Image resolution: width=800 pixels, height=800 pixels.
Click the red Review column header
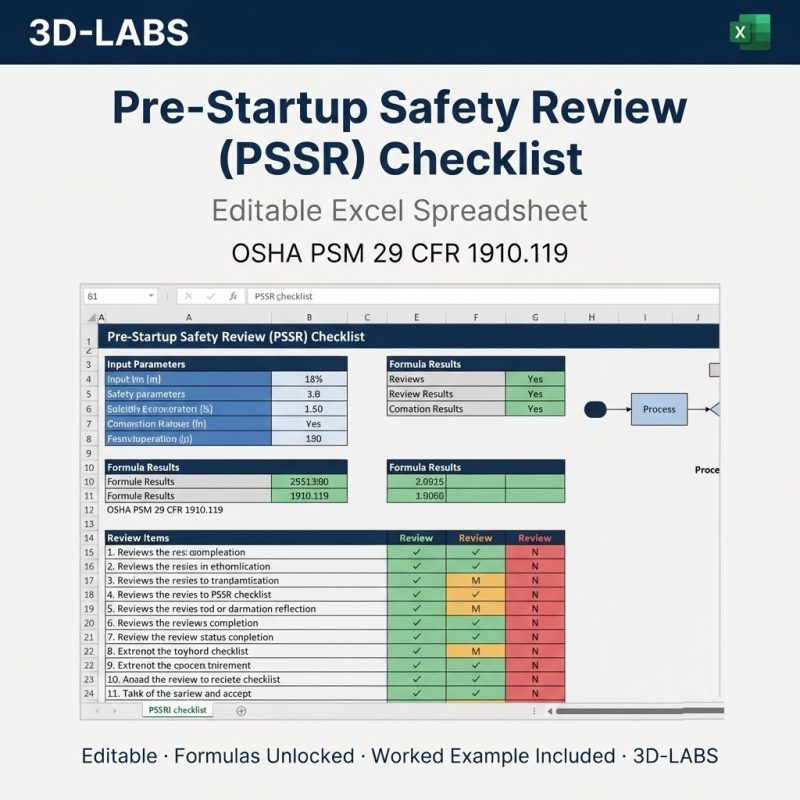click(535, 538)
